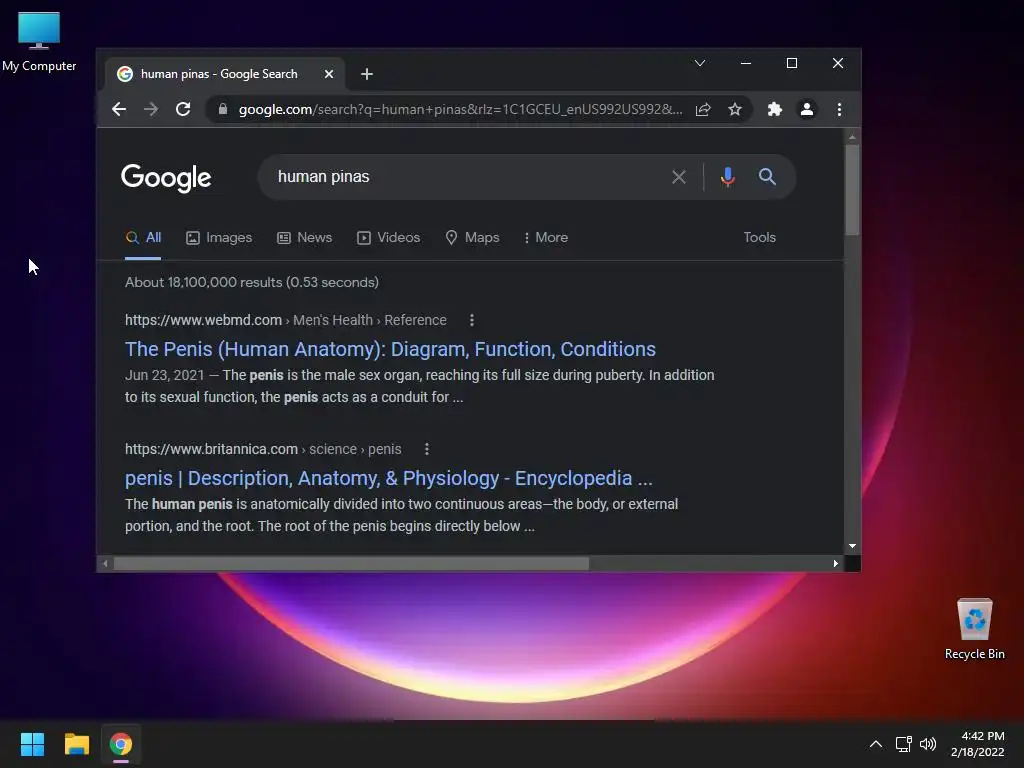
Task: Open the Chrome profile avatar menu
Action: pyautogui.click(x=807, y=109)
